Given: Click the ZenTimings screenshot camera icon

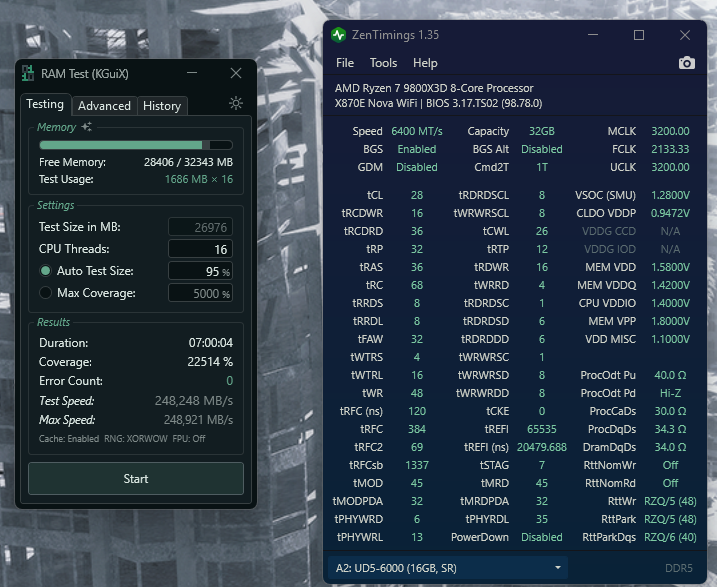Looking at the screenshot, I should pyautogui.click(x=686, y=63).
